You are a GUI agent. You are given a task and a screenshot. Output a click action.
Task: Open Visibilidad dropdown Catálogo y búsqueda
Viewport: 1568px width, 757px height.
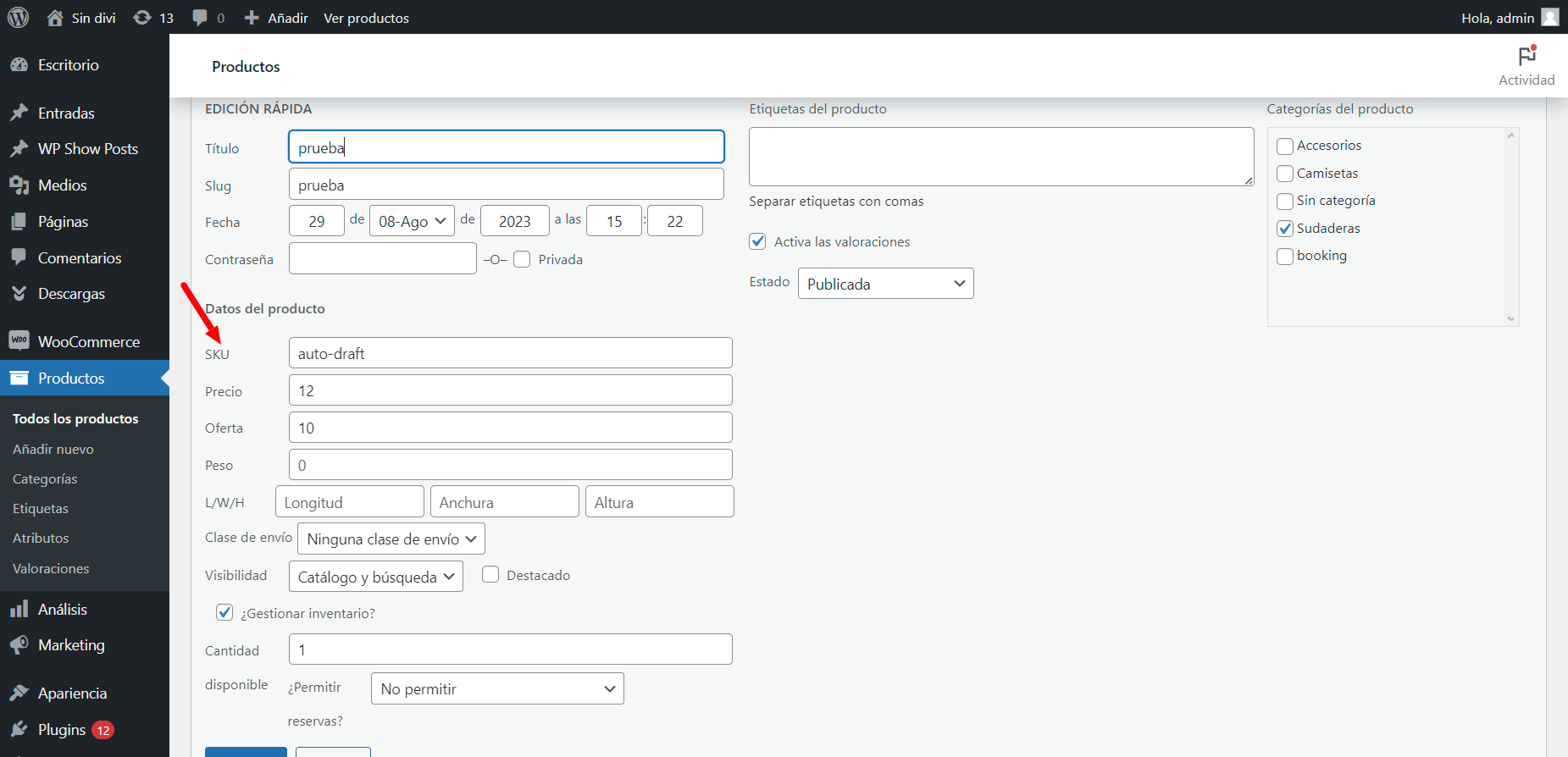tap(376, 577)
